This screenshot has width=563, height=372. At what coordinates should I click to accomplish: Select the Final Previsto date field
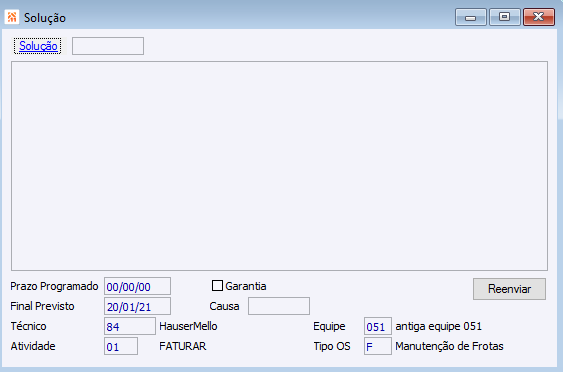(x=137, y=306)
